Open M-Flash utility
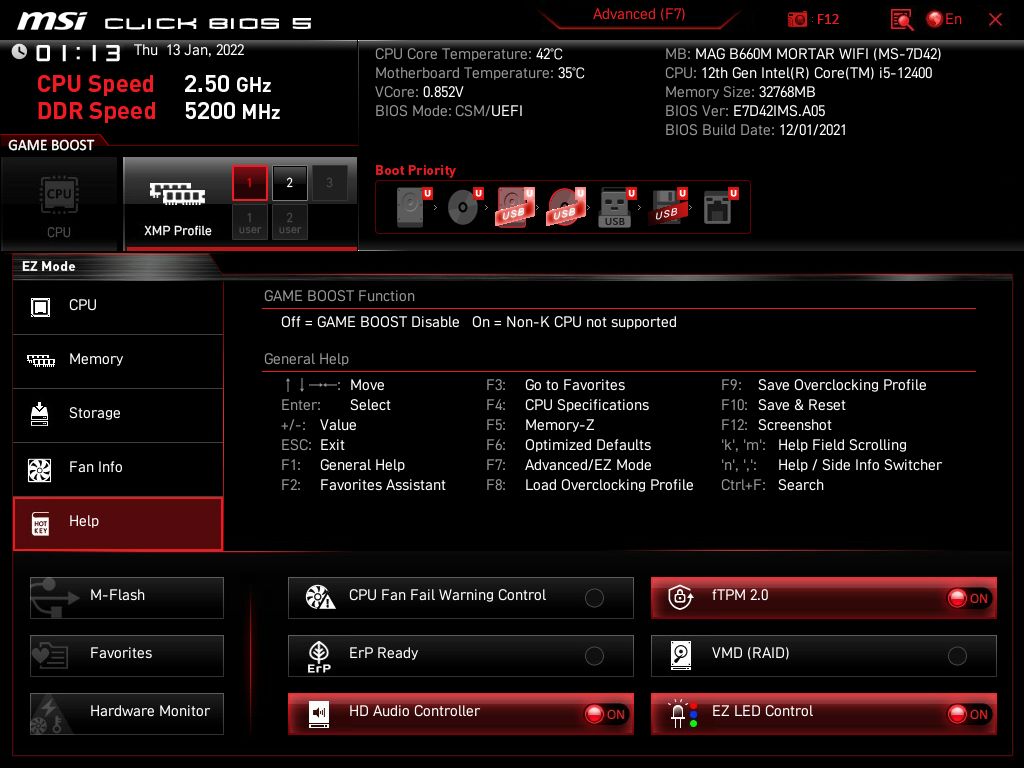The image size is (1024, 768). [127, 598]
